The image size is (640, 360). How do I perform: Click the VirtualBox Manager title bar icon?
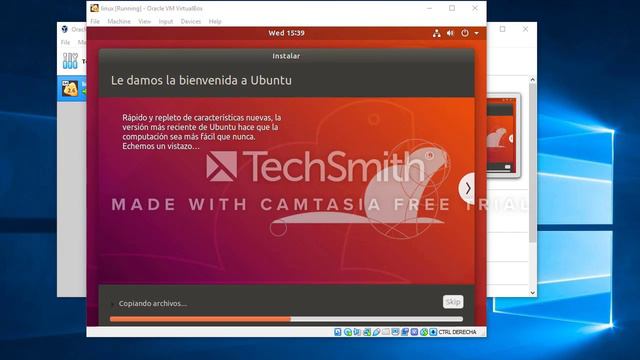point(64,29)
